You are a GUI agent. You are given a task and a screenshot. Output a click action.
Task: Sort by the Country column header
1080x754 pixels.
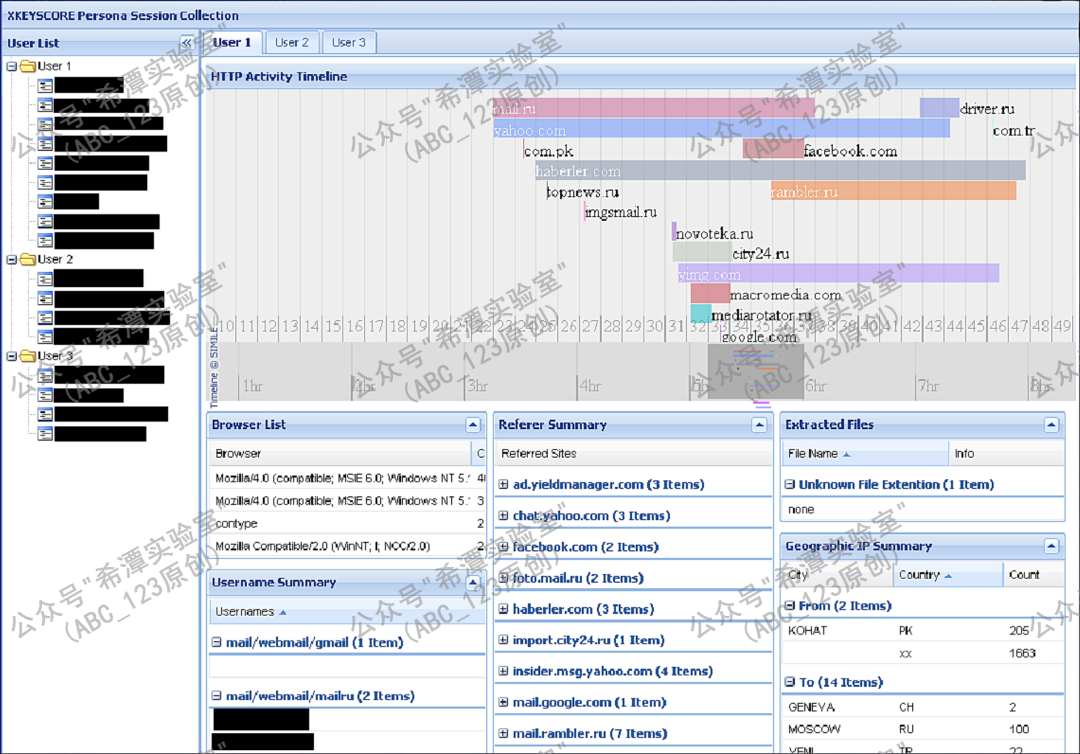point(948,575)
